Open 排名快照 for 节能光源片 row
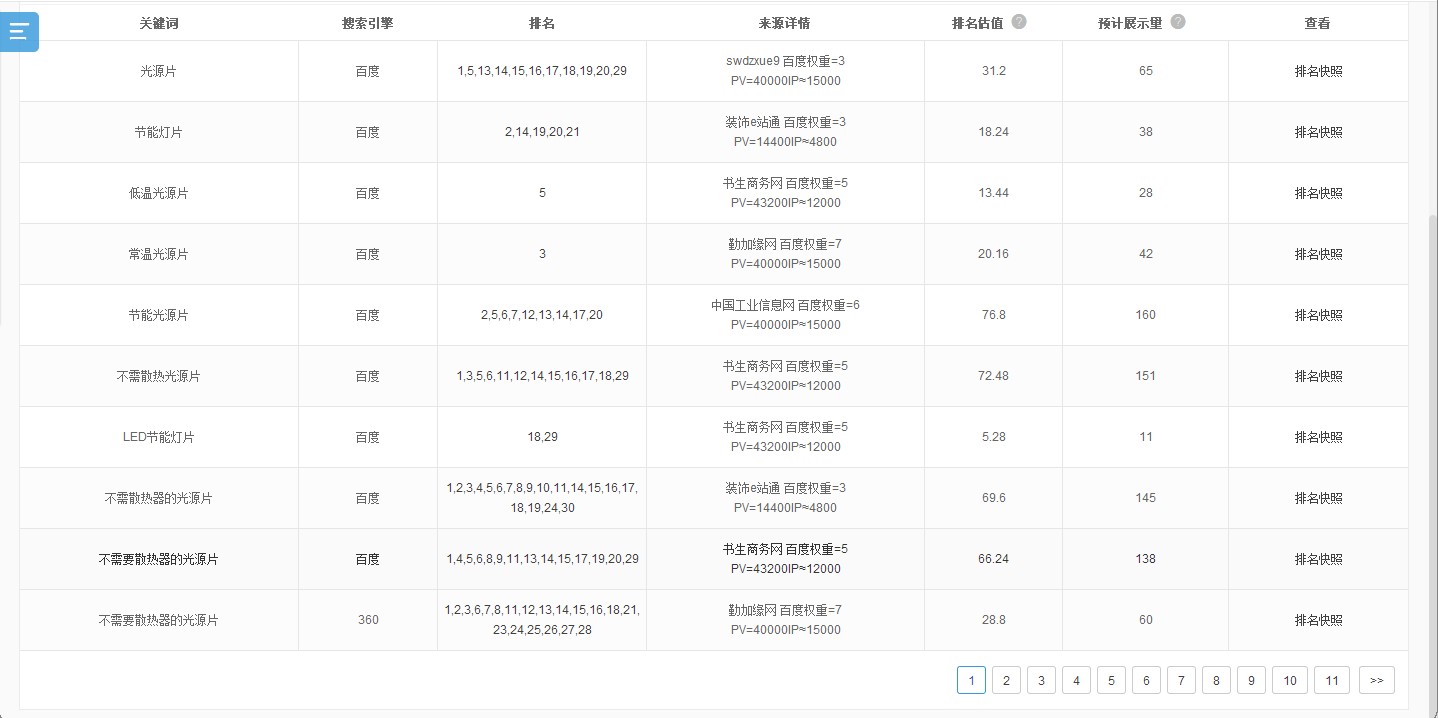The height and width of the screenshot is (718, 1438). pos(1318,315)
